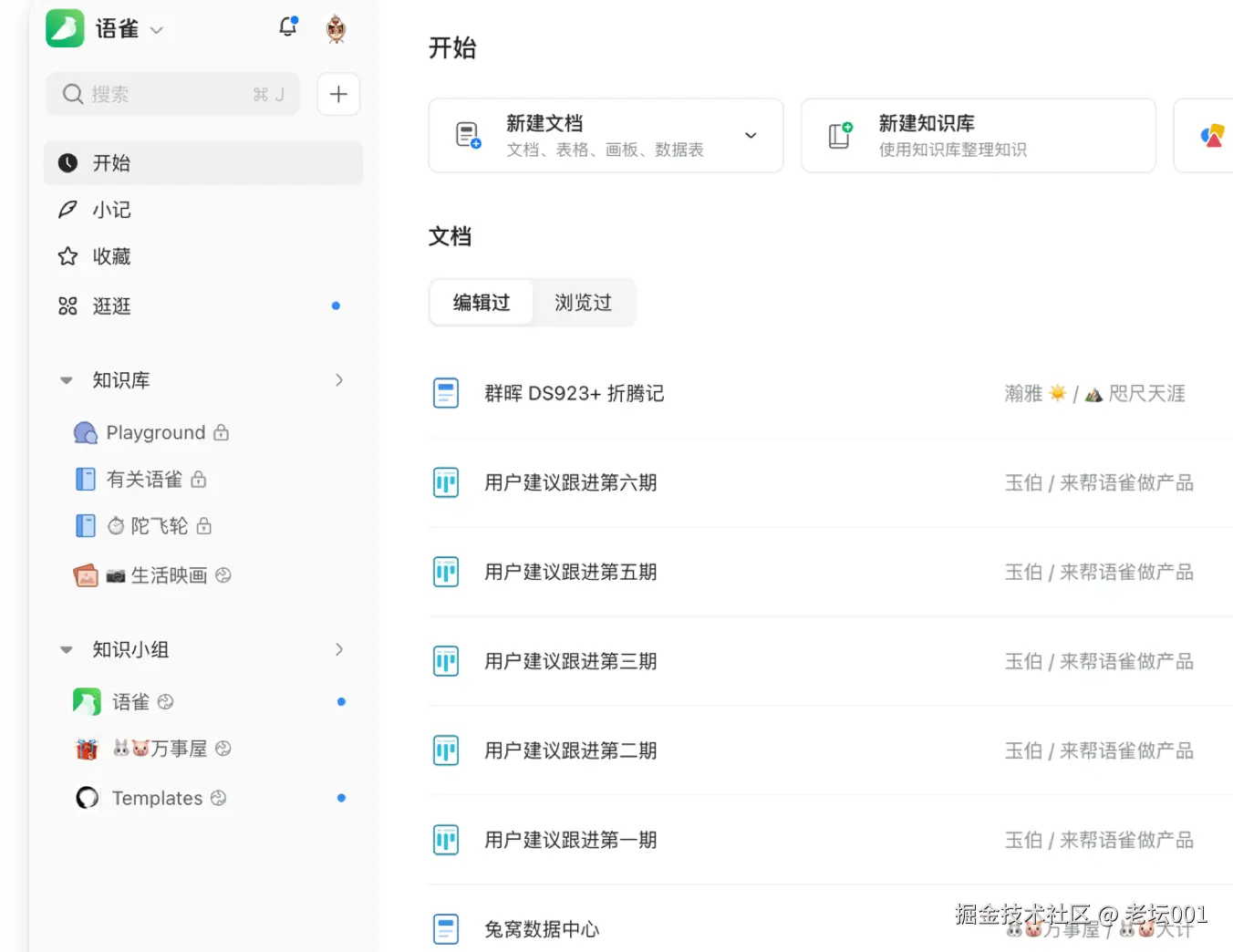Expand the 新建文档 dropdown arrow
Screen dimensions: 1233x952
pos(751,134)
